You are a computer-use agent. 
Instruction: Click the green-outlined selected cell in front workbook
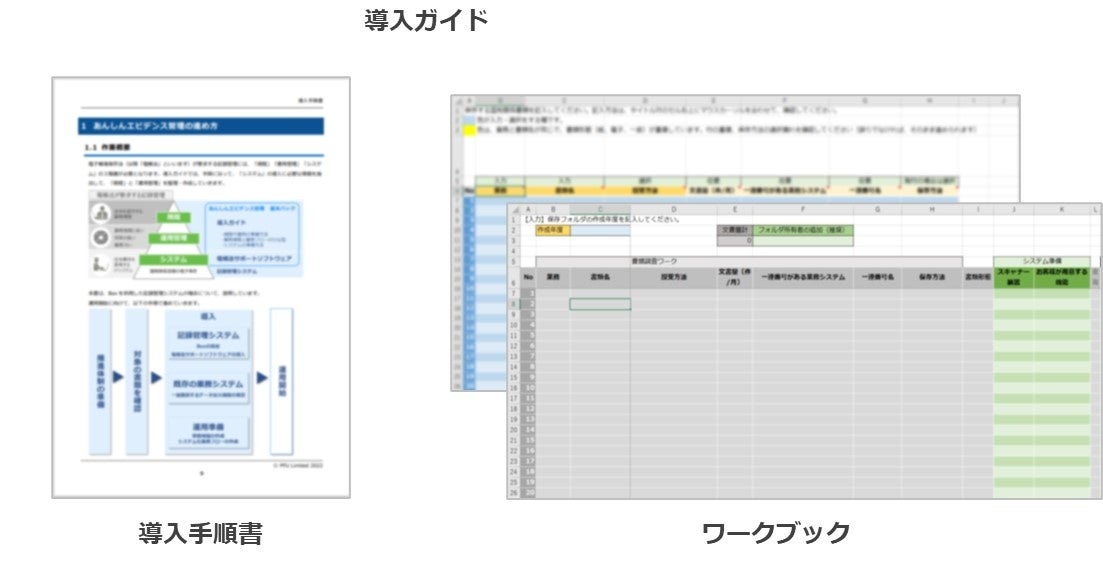[x=600, y=304]
